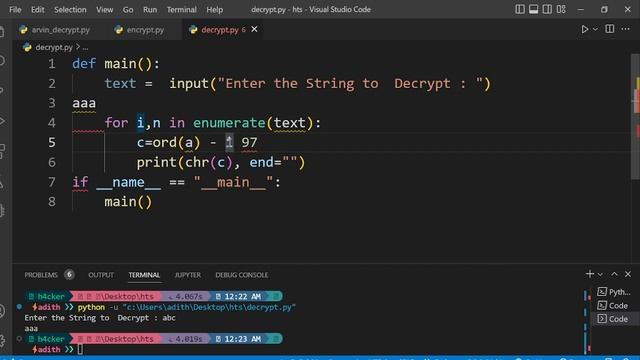Open the Run menu
Image resolution: width=640 pixels, height=360 pixels.
click(150, 9)
